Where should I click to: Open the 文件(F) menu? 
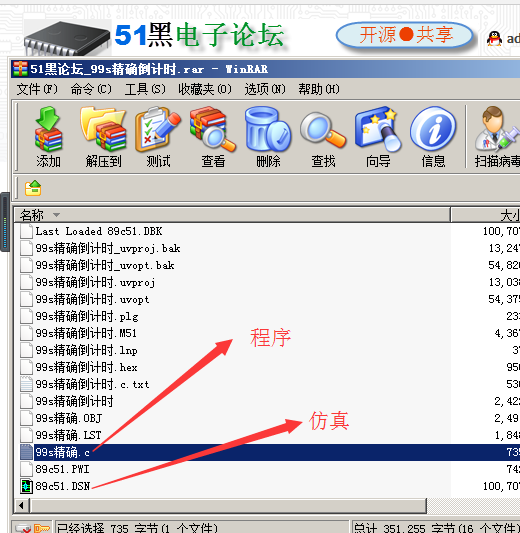(x=37, y=89)
